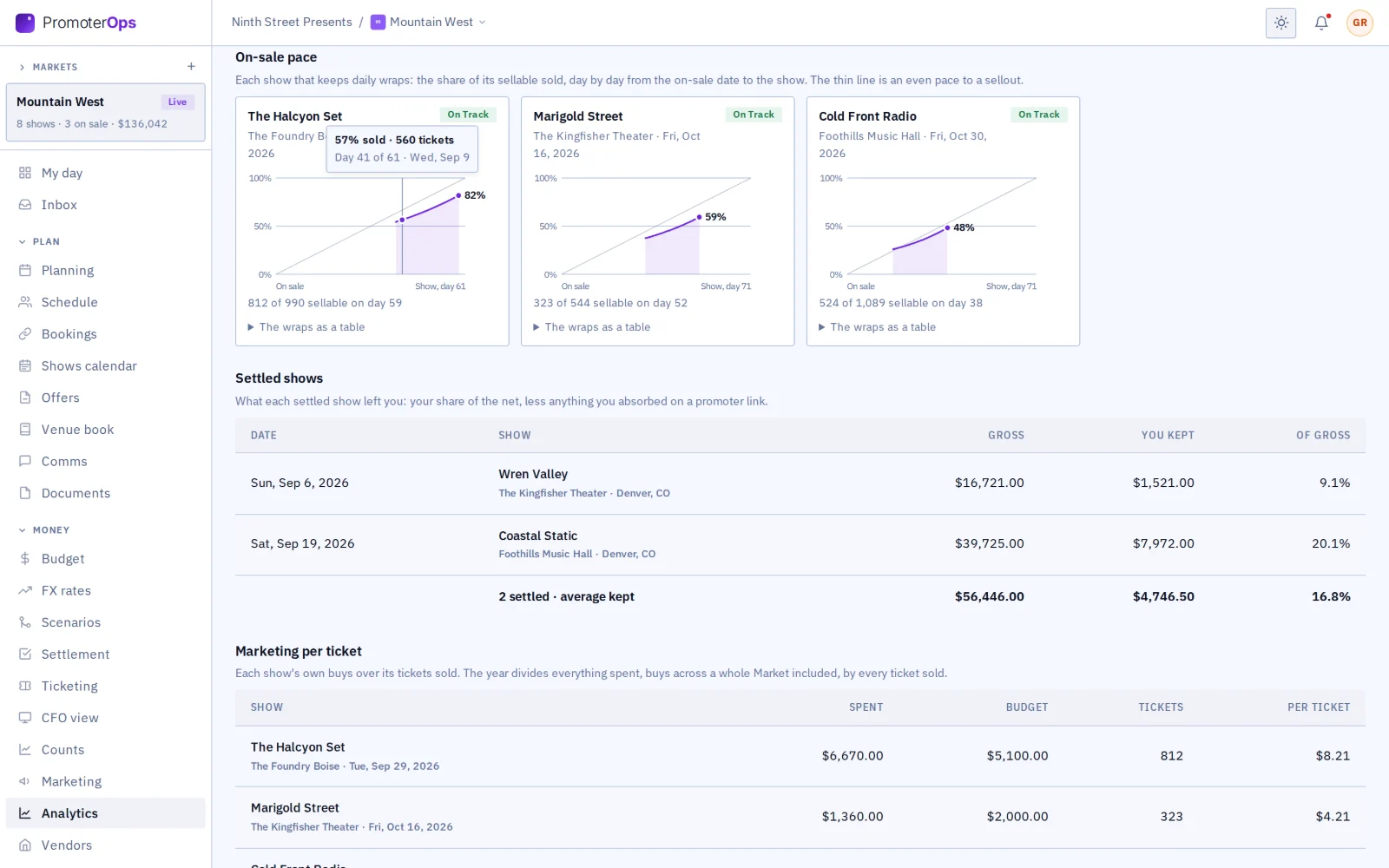
Task: Click the Planning calendar icon
Action: tap(25, 271)
